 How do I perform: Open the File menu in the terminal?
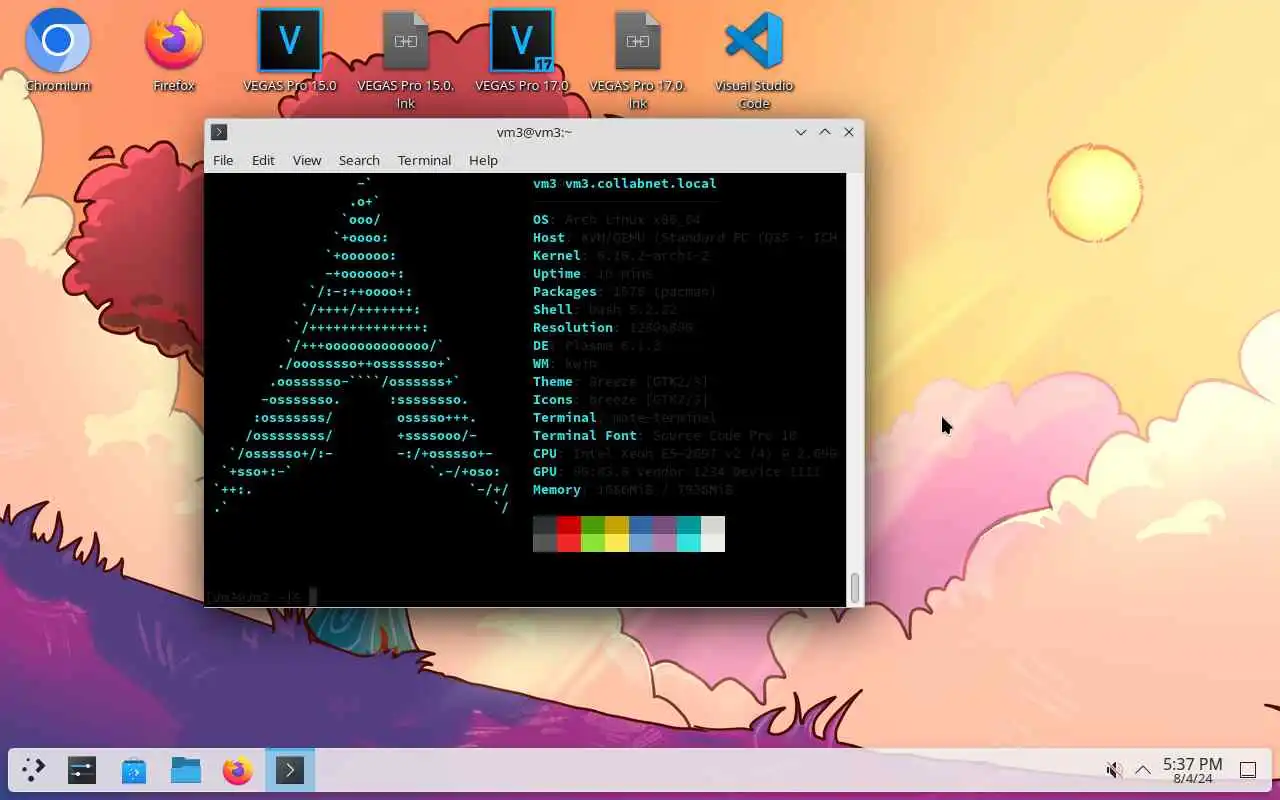point(223,160)
